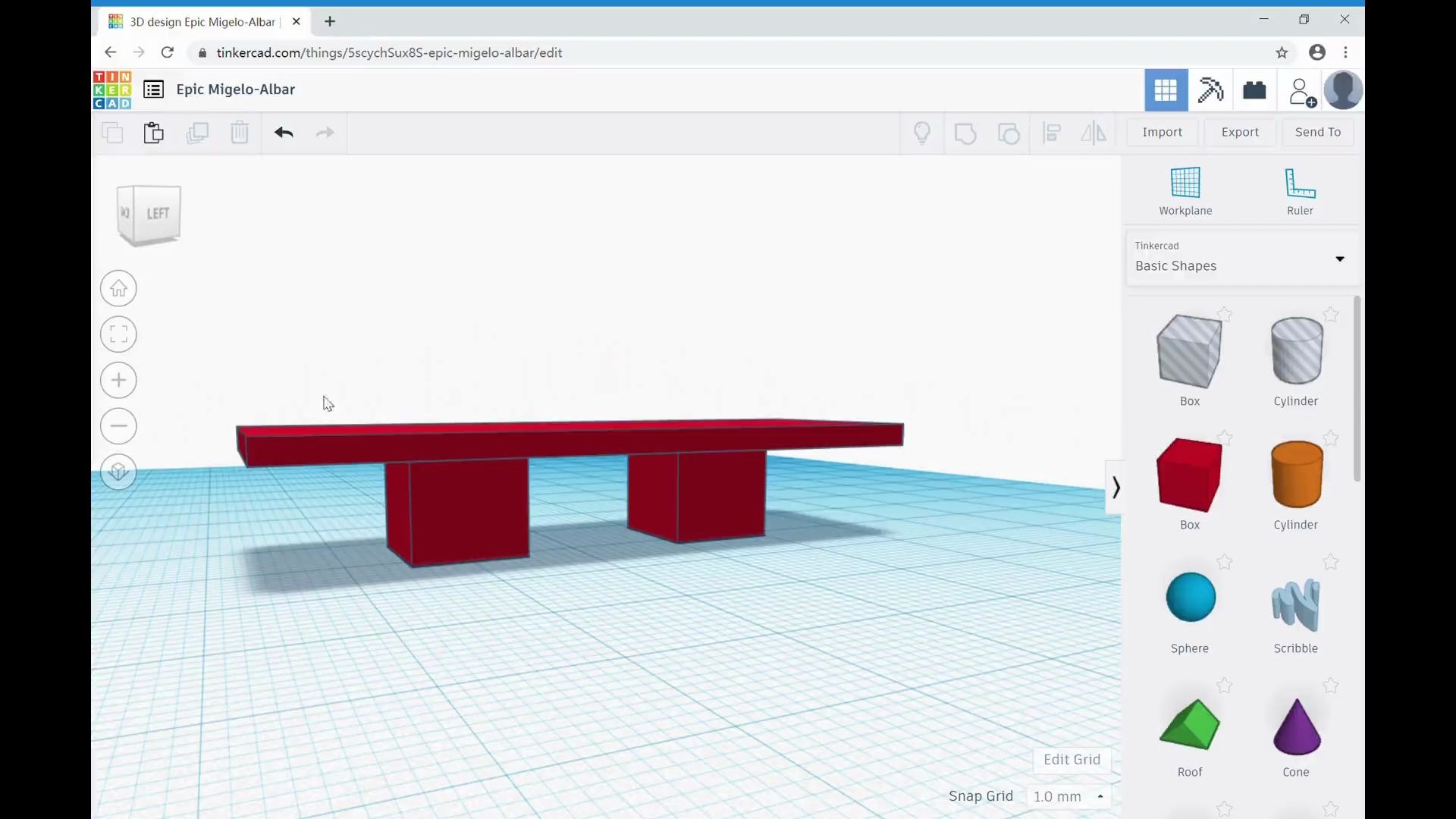The height and width of the screenshot is (819, 1456).
Task: Open a new browser tab
Action: pos(330,21)
